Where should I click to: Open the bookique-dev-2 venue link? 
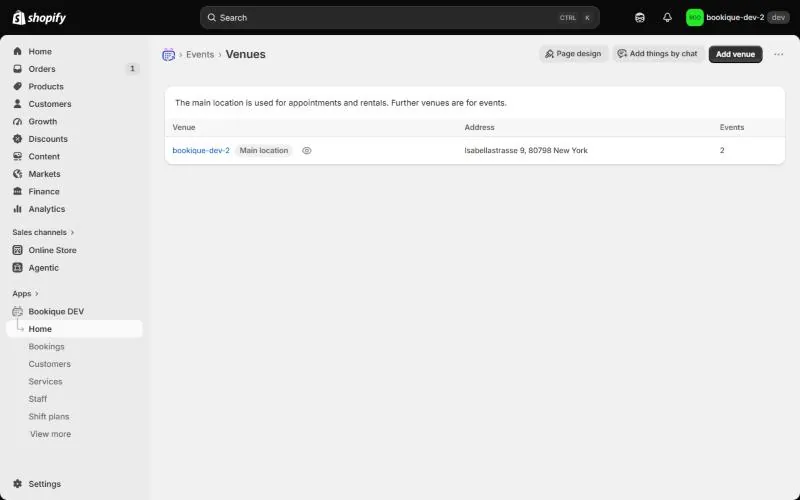pos(201,151)
